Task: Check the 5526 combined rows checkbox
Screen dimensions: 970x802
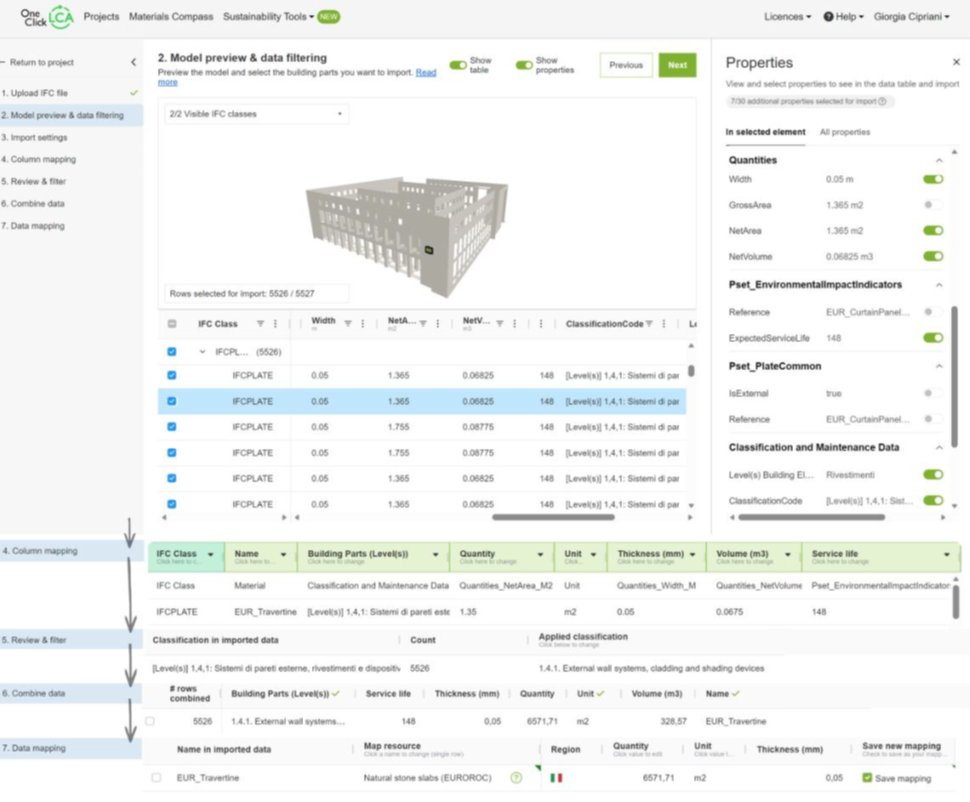Action: coord(150,721)
